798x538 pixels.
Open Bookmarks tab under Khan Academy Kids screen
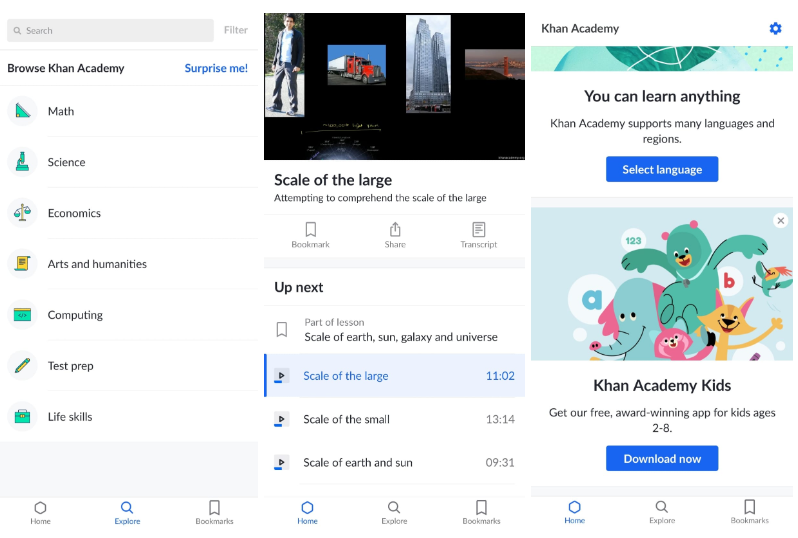click(749, 512)
